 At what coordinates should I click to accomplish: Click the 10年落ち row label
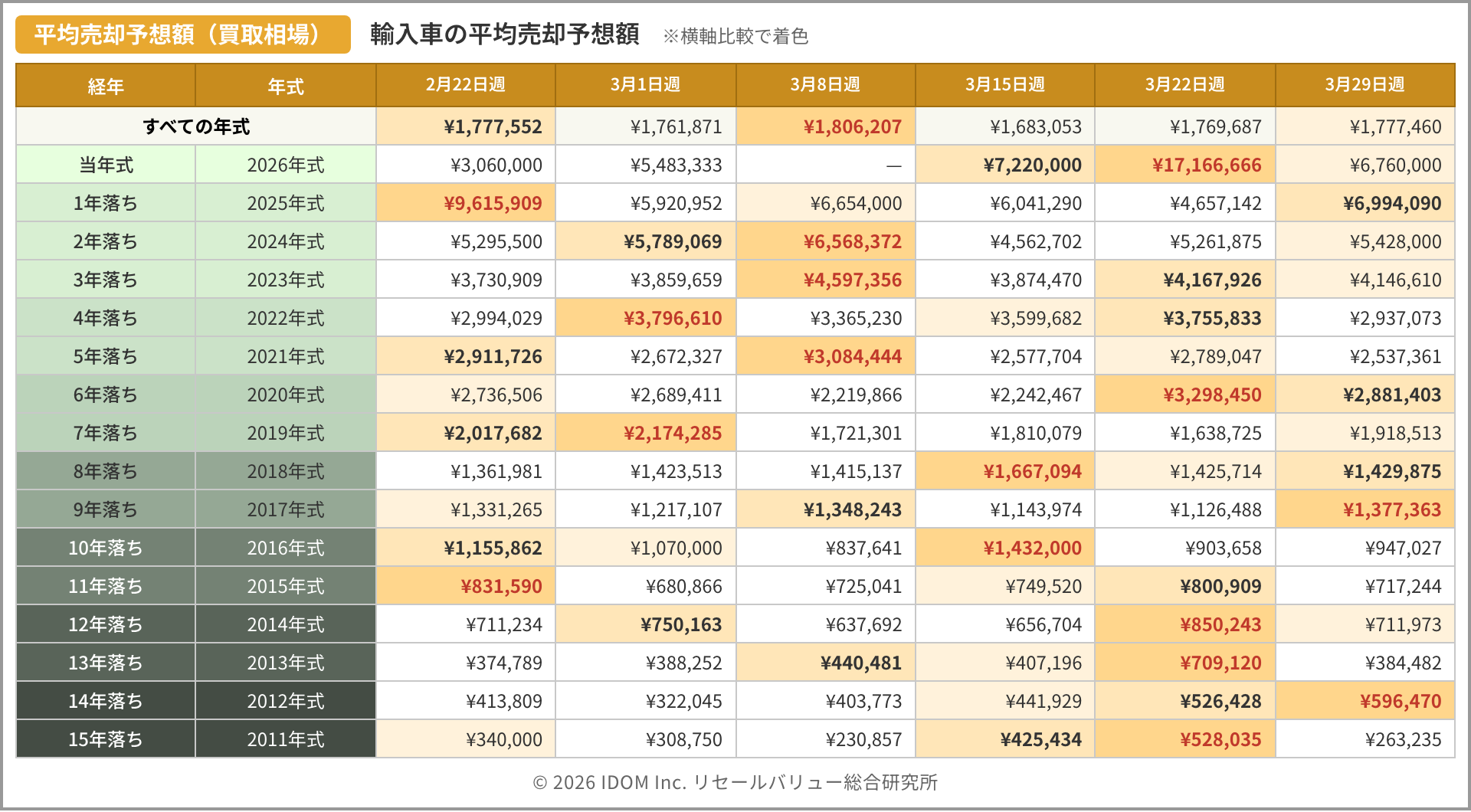click(x=106, y=548)
